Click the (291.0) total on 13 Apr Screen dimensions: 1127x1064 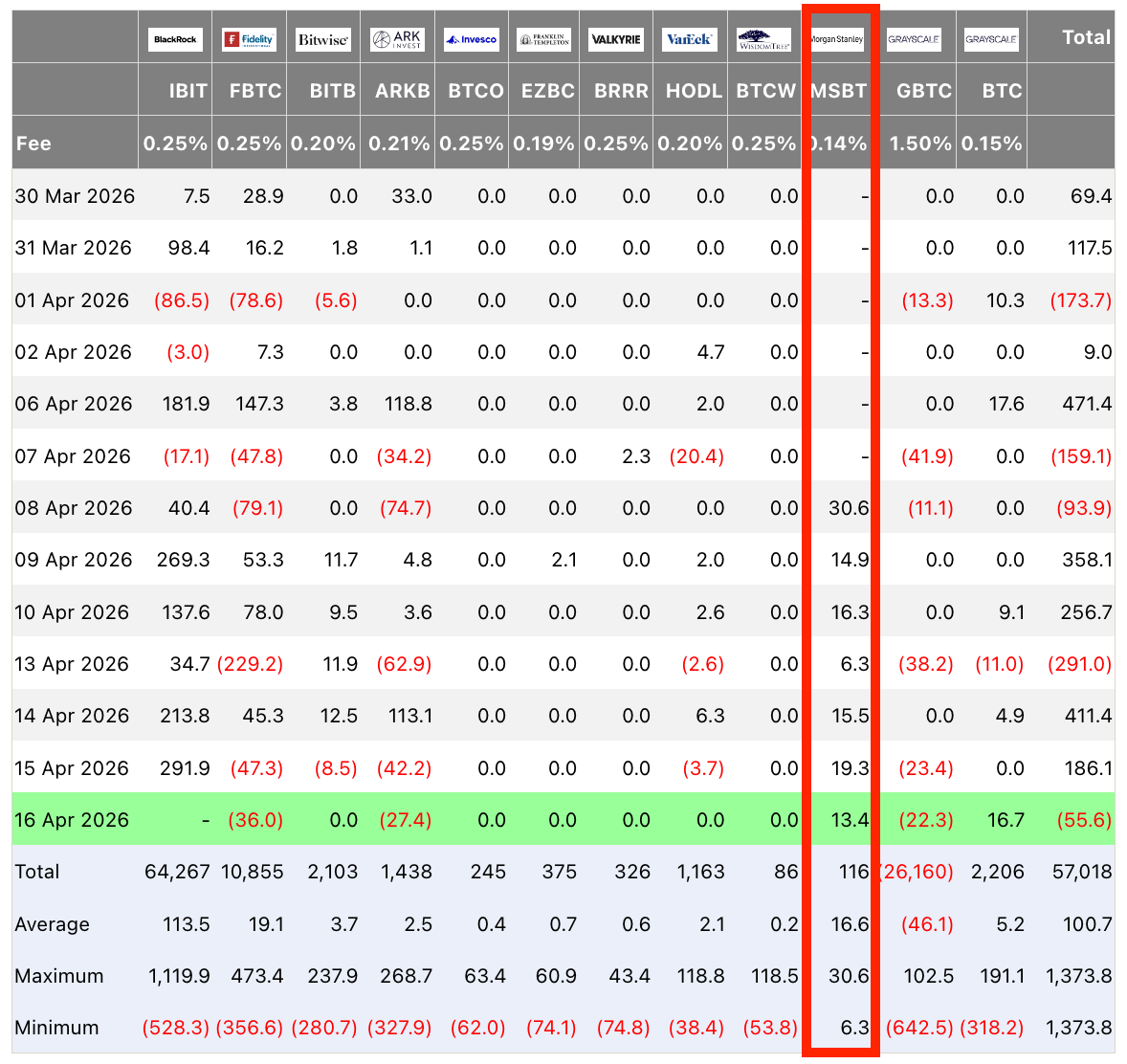[x=1079, y=663]
